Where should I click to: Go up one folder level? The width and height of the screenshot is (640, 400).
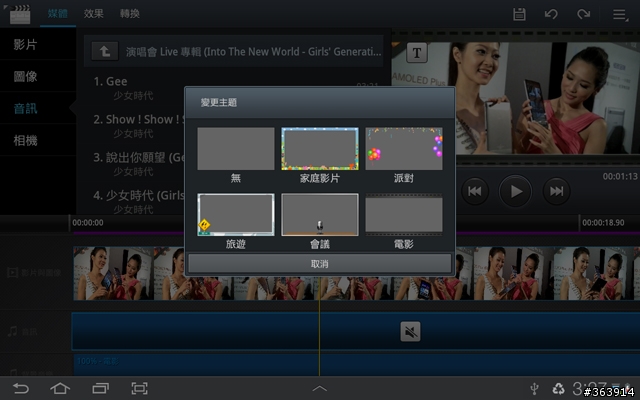pos(104,51)
